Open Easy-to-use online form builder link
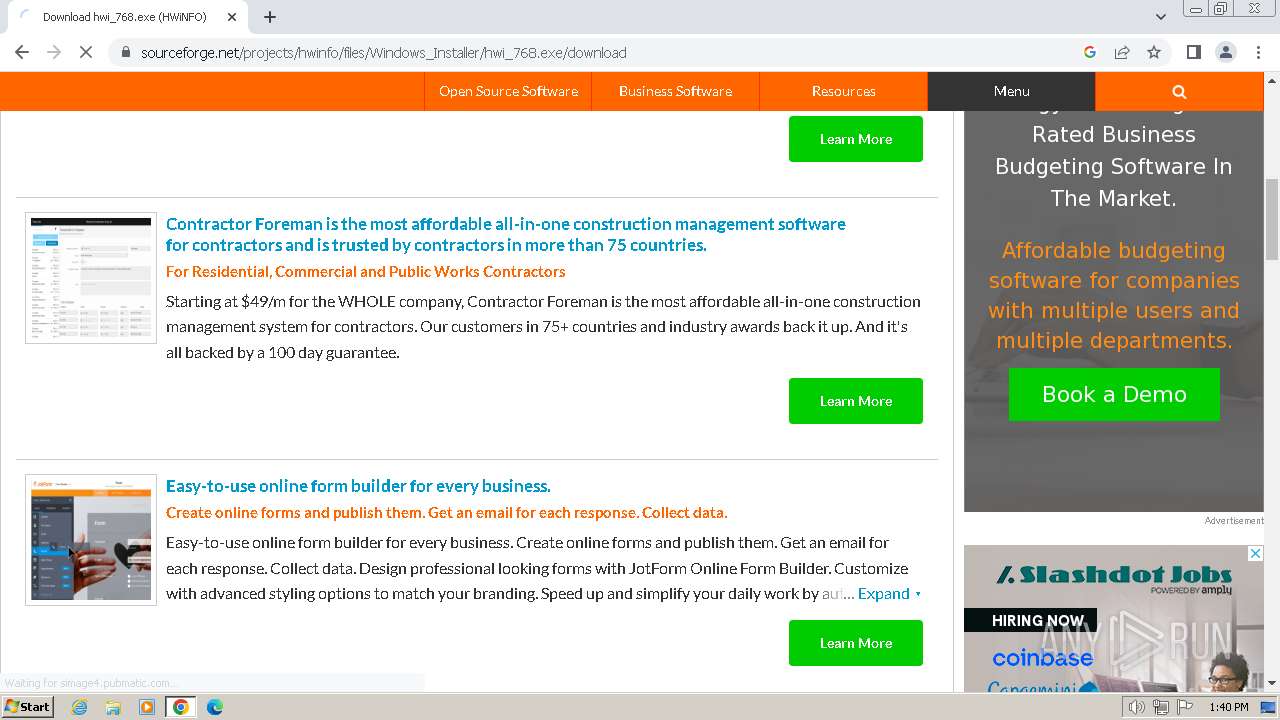1280x720 pixels. (358, 486)
